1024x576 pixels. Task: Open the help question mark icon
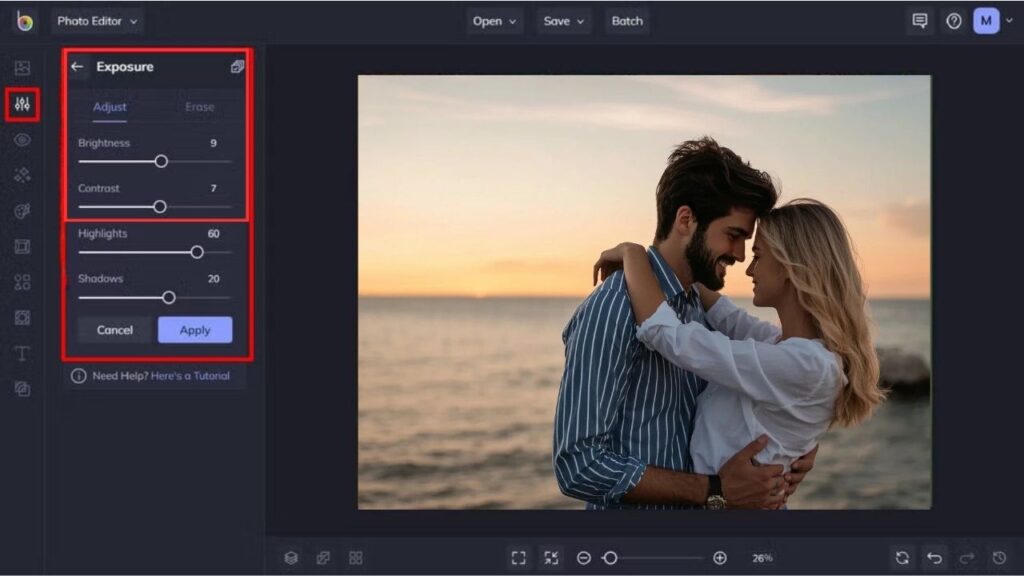[953, 21]
